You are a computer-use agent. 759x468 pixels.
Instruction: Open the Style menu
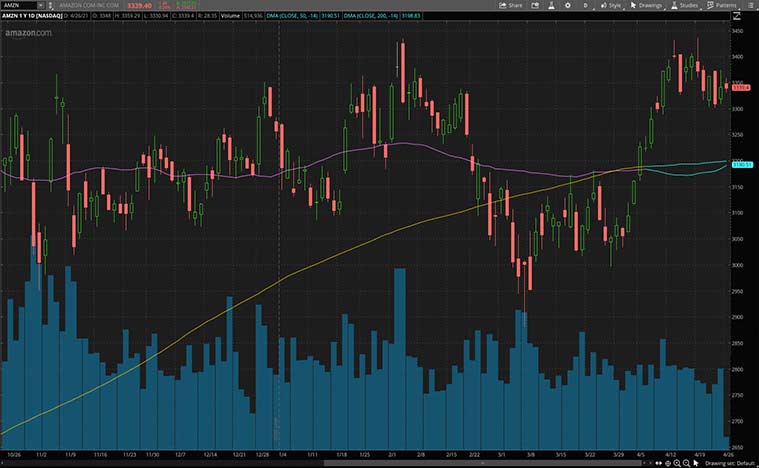click(x=610, y=5)
